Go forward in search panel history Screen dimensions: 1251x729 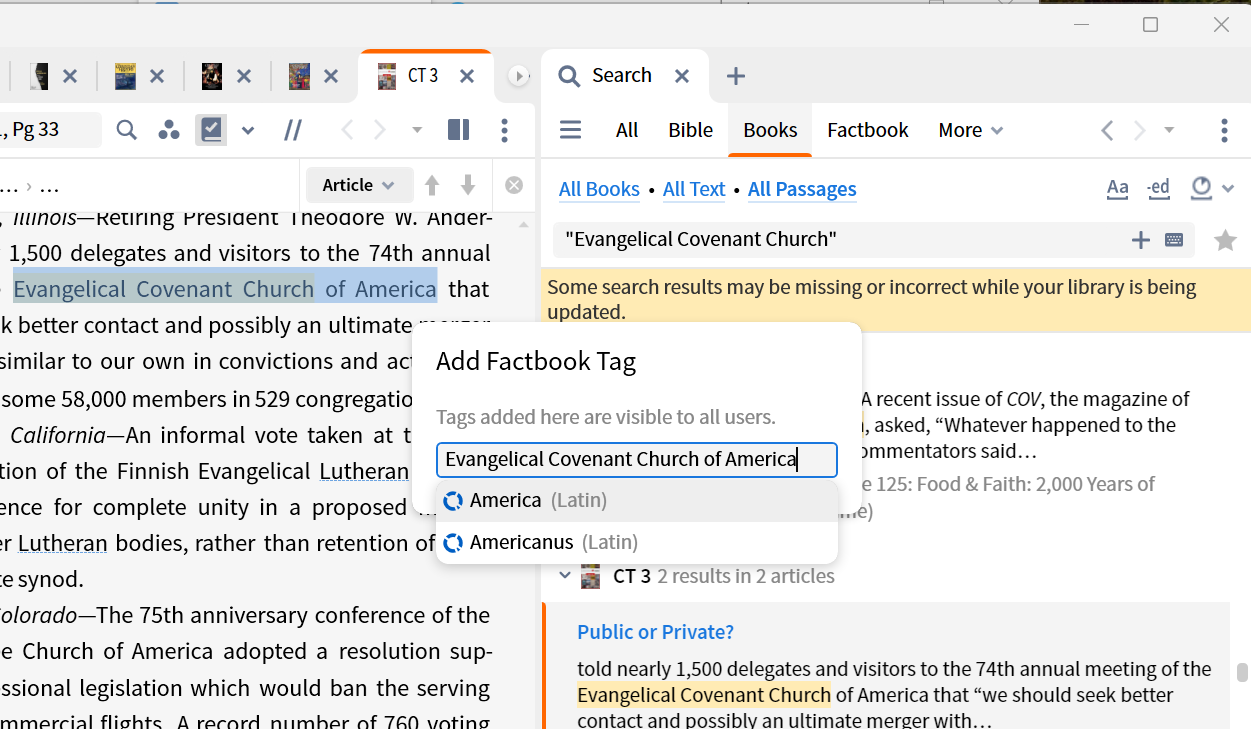point(1139,130)
